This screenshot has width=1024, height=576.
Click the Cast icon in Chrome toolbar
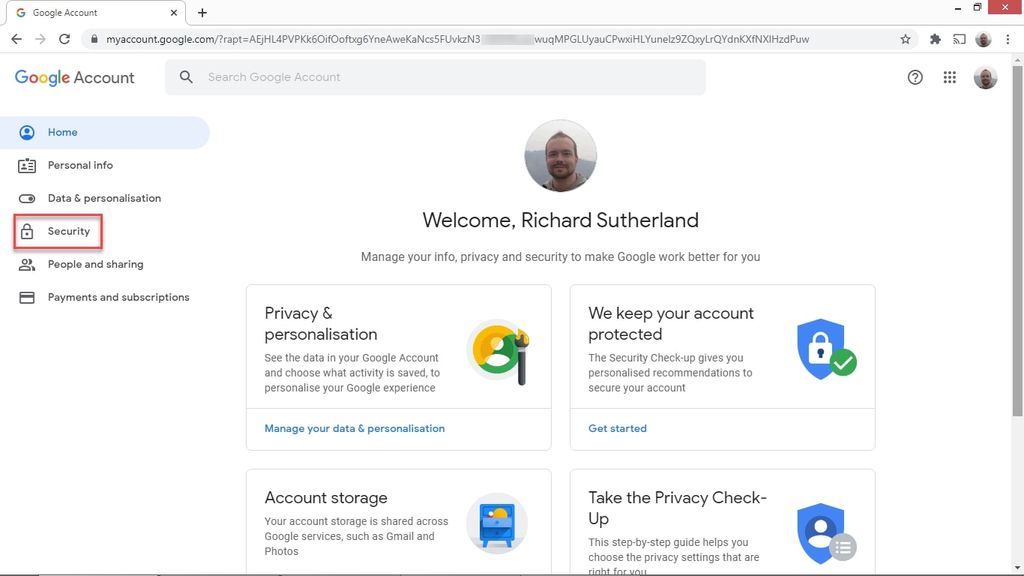960,38
